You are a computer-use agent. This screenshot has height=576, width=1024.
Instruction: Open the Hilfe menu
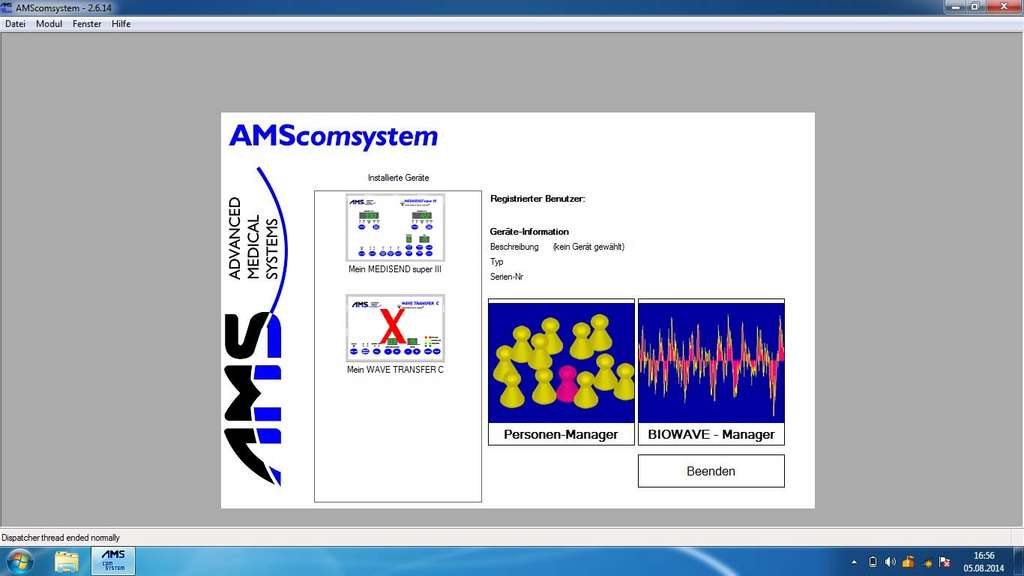(121, 24)
